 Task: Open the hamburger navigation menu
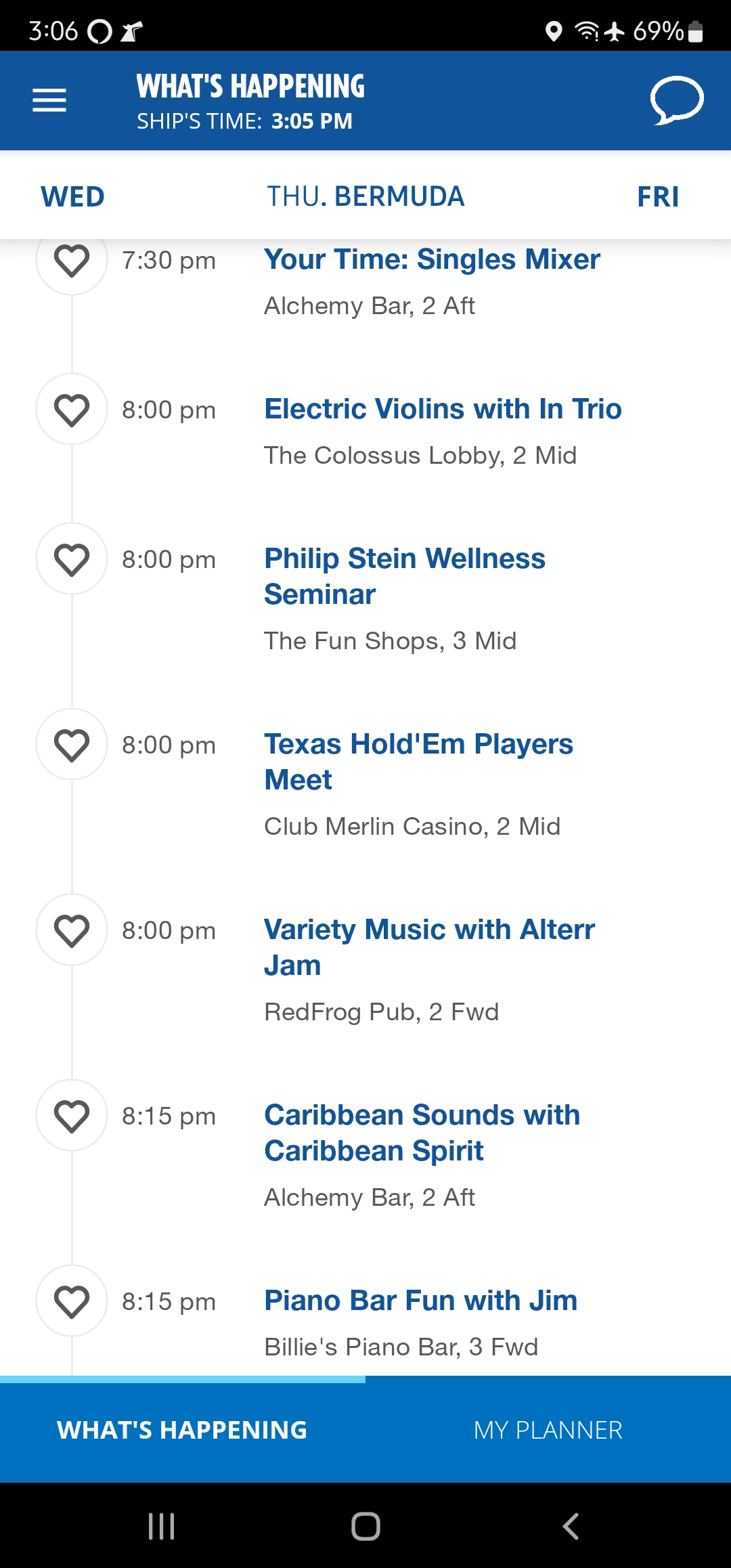(49, 101)
